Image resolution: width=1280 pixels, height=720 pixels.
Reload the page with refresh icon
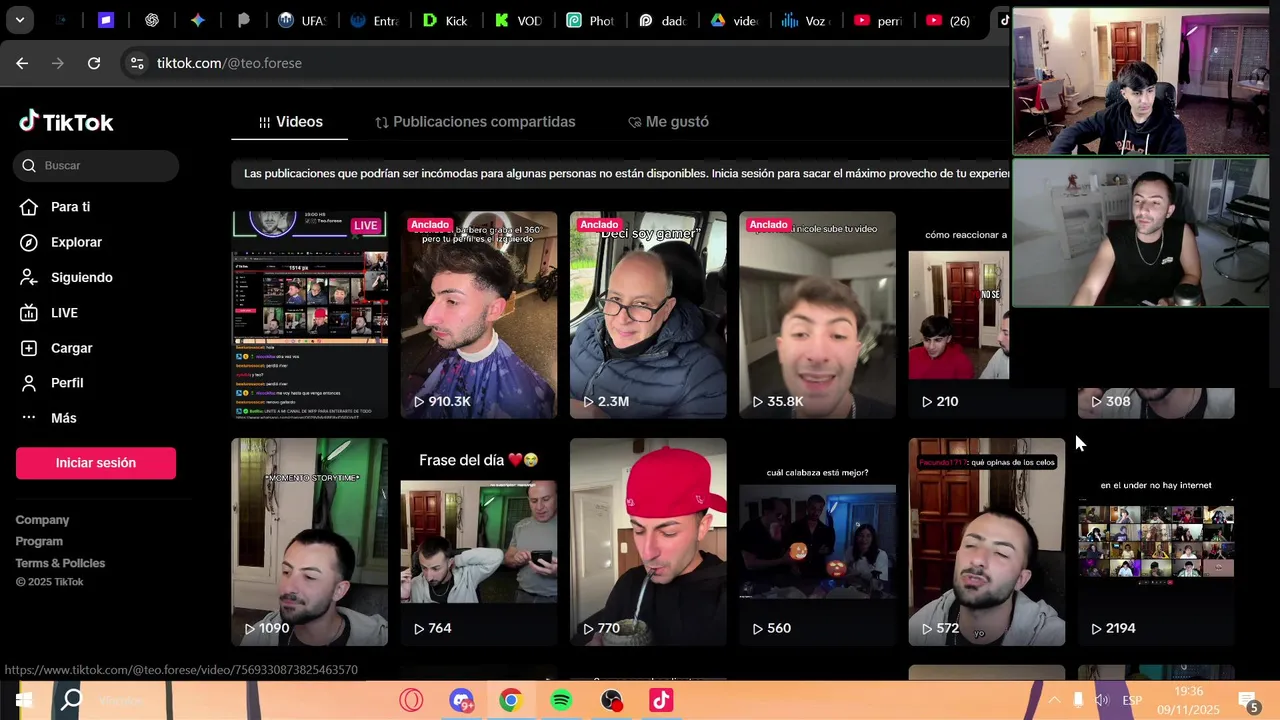[94, 63]
